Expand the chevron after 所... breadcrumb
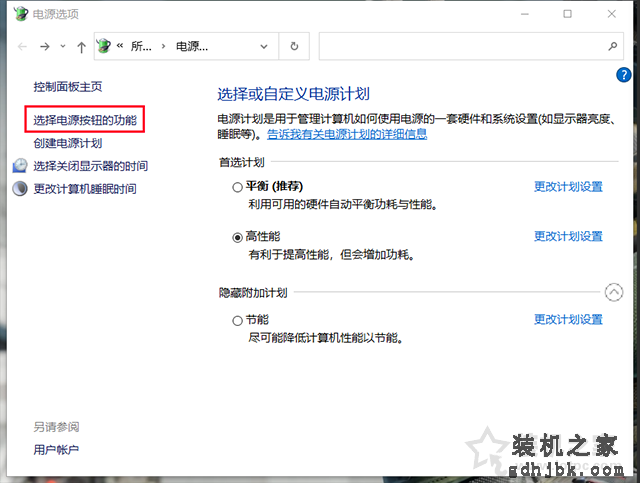Screen dimensions: 640x483 pyautogui.click(x=163, y=46)
